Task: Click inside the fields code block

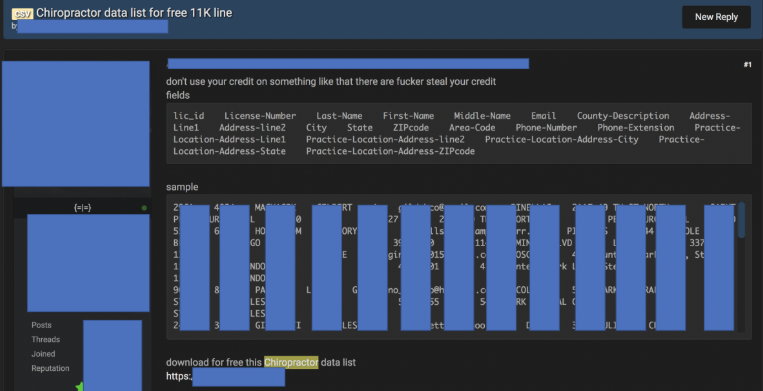Action: pos(459,133)
